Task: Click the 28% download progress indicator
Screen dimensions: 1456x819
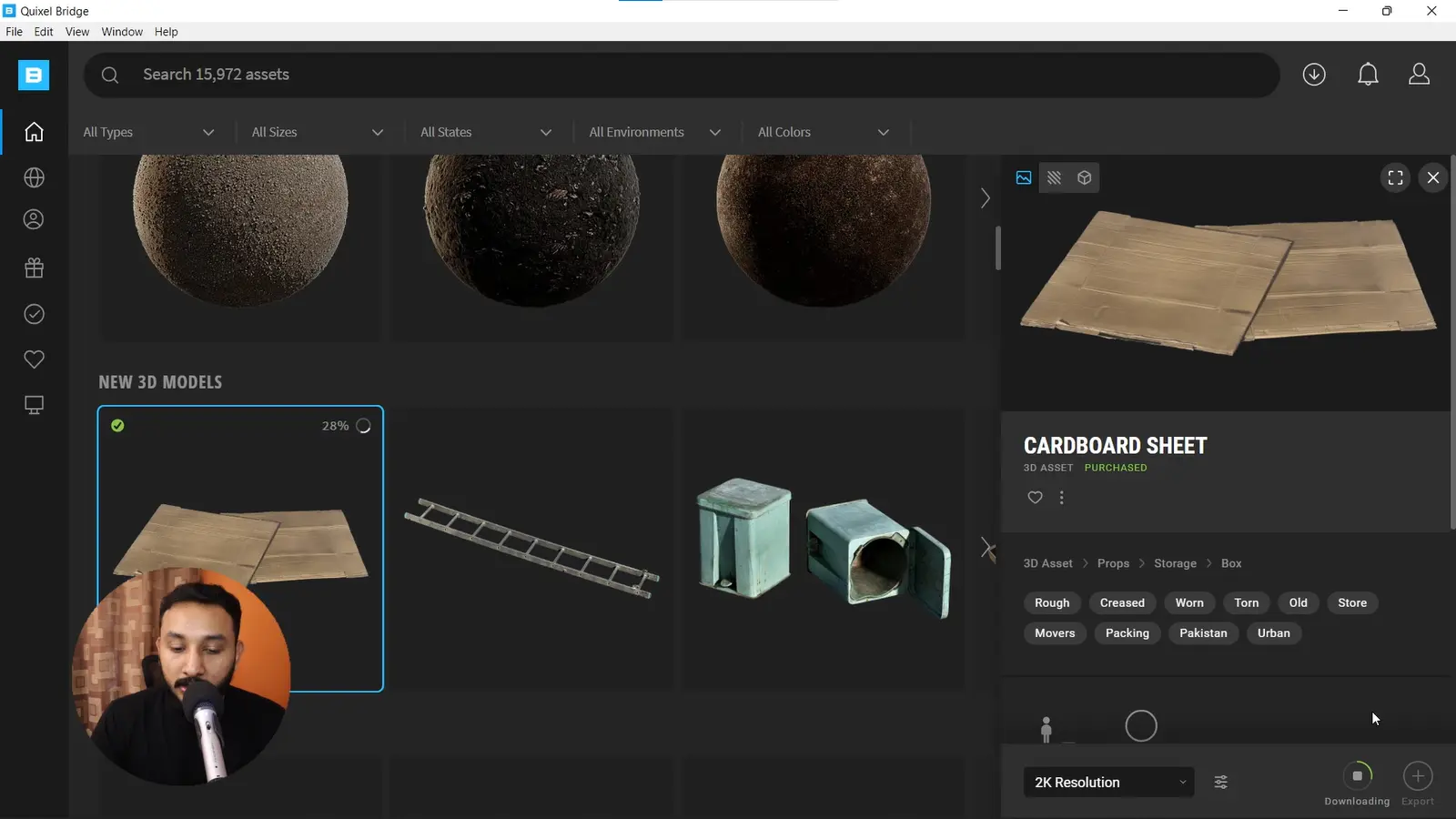Action: (346, 426)
